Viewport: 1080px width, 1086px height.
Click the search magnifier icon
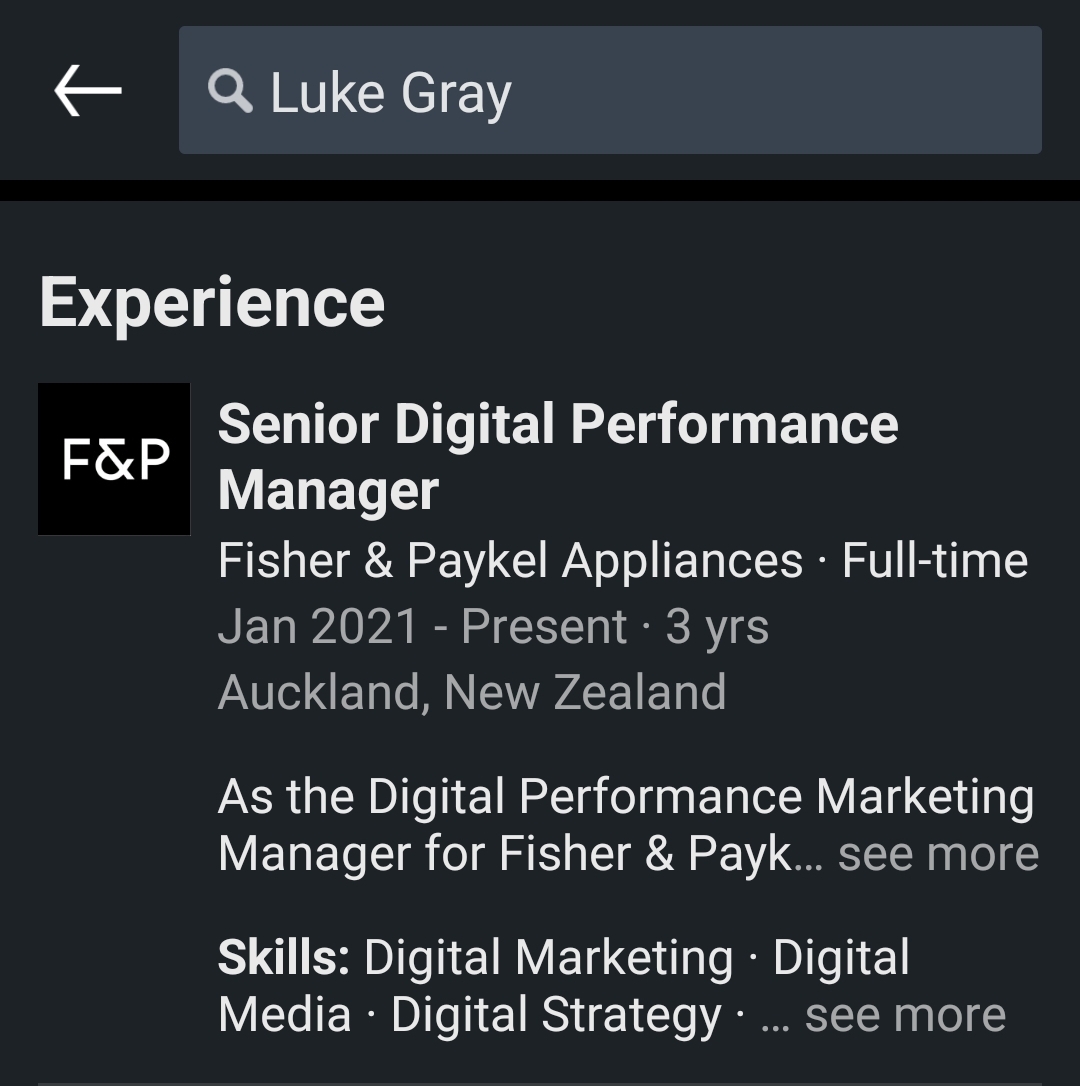point(230,92)
